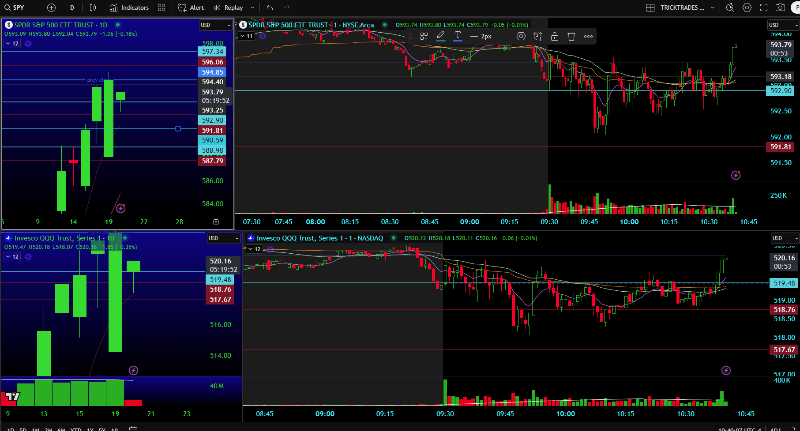This screenshot has width=800, height=431.
Task: Open the TRICKTRADES layout name menu
Action: tap(687, 8)
